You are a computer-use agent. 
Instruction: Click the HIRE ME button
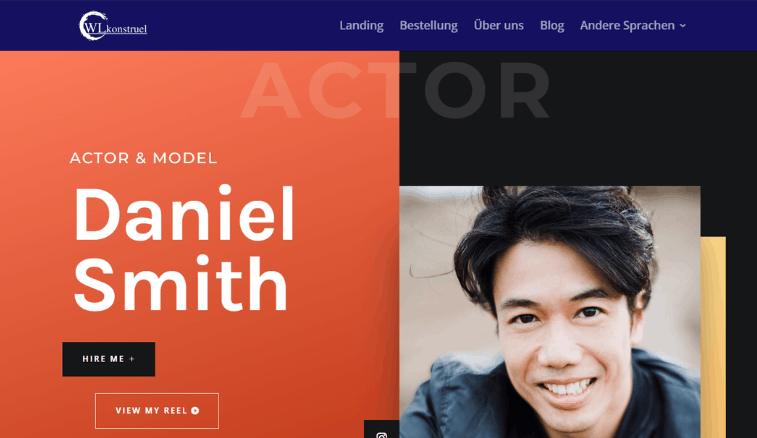pos(109,359)
